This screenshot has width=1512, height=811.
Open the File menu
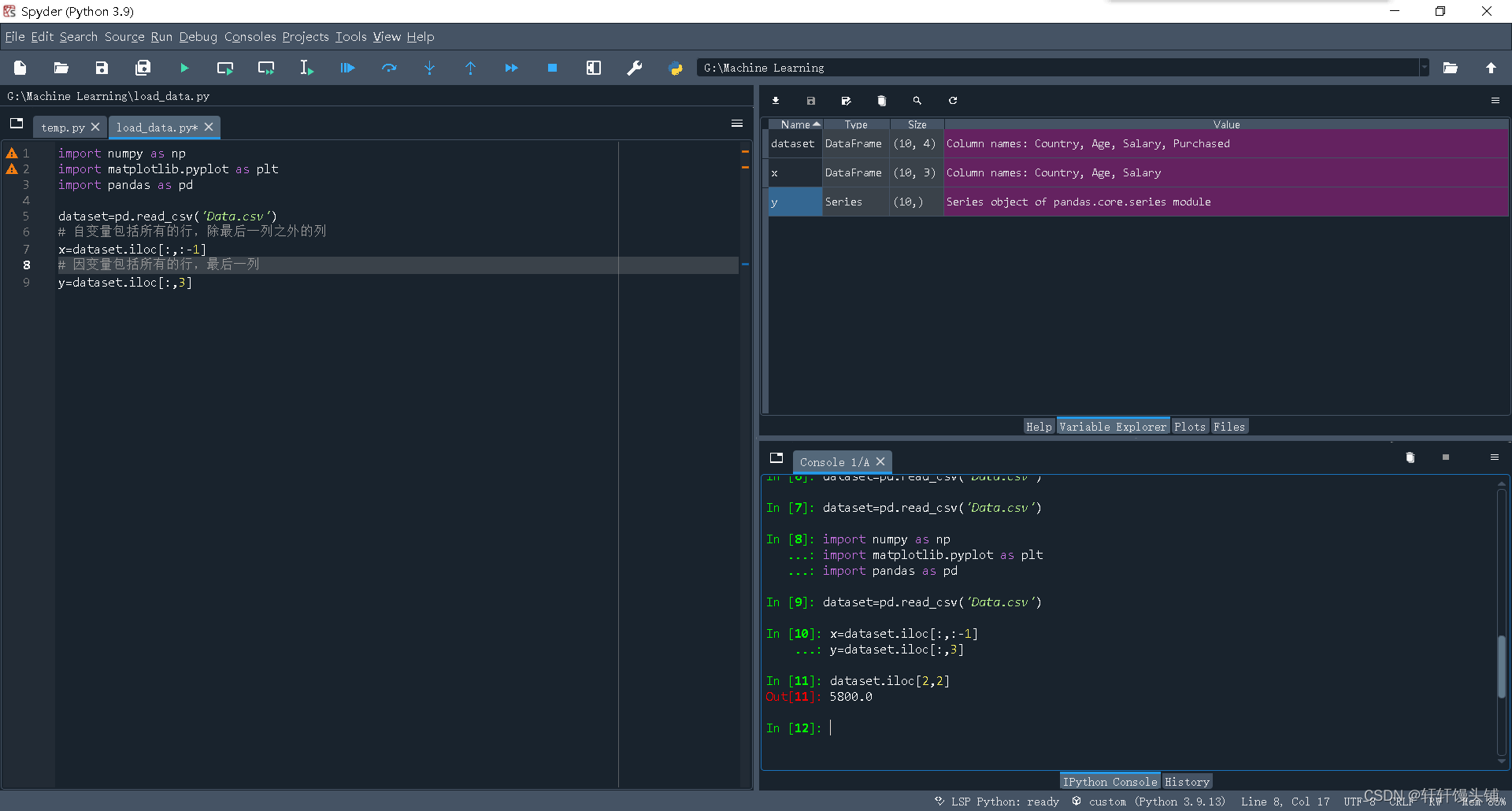[15, 37]
